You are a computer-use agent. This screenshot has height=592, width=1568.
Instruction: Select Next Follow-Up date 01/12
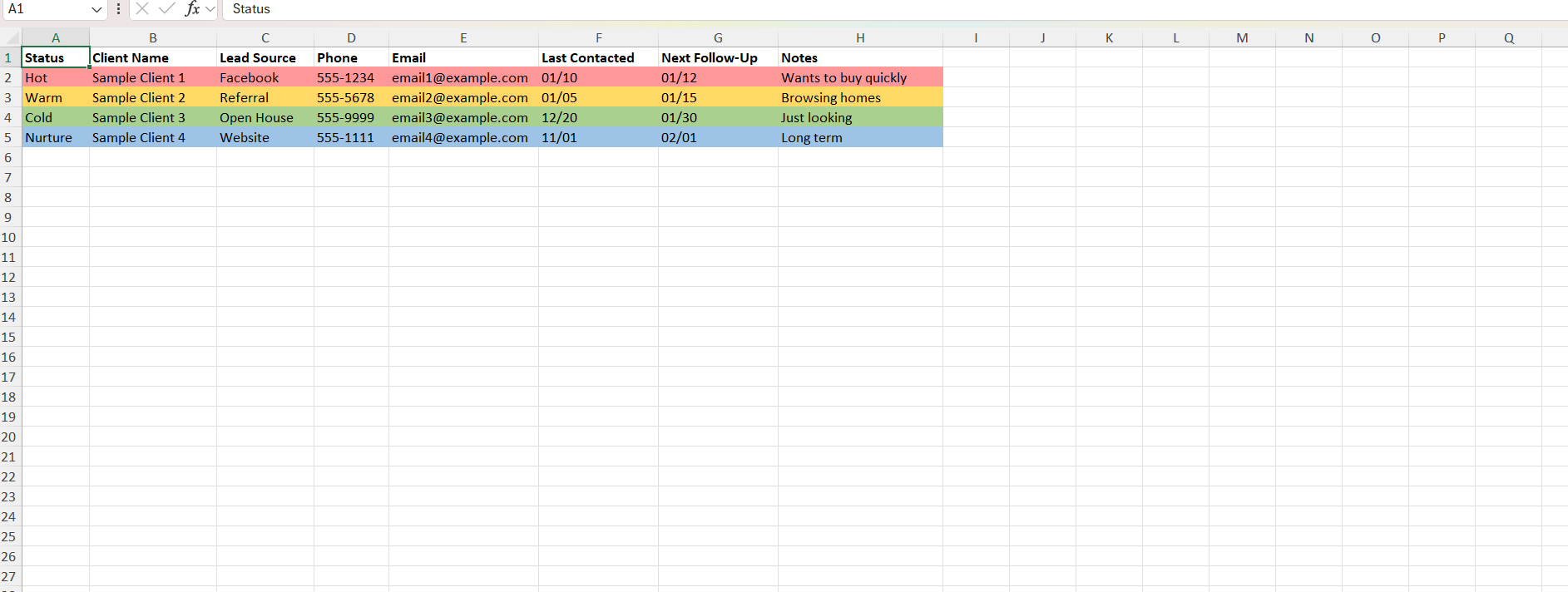pyautogui.click(x=718, y=77)
